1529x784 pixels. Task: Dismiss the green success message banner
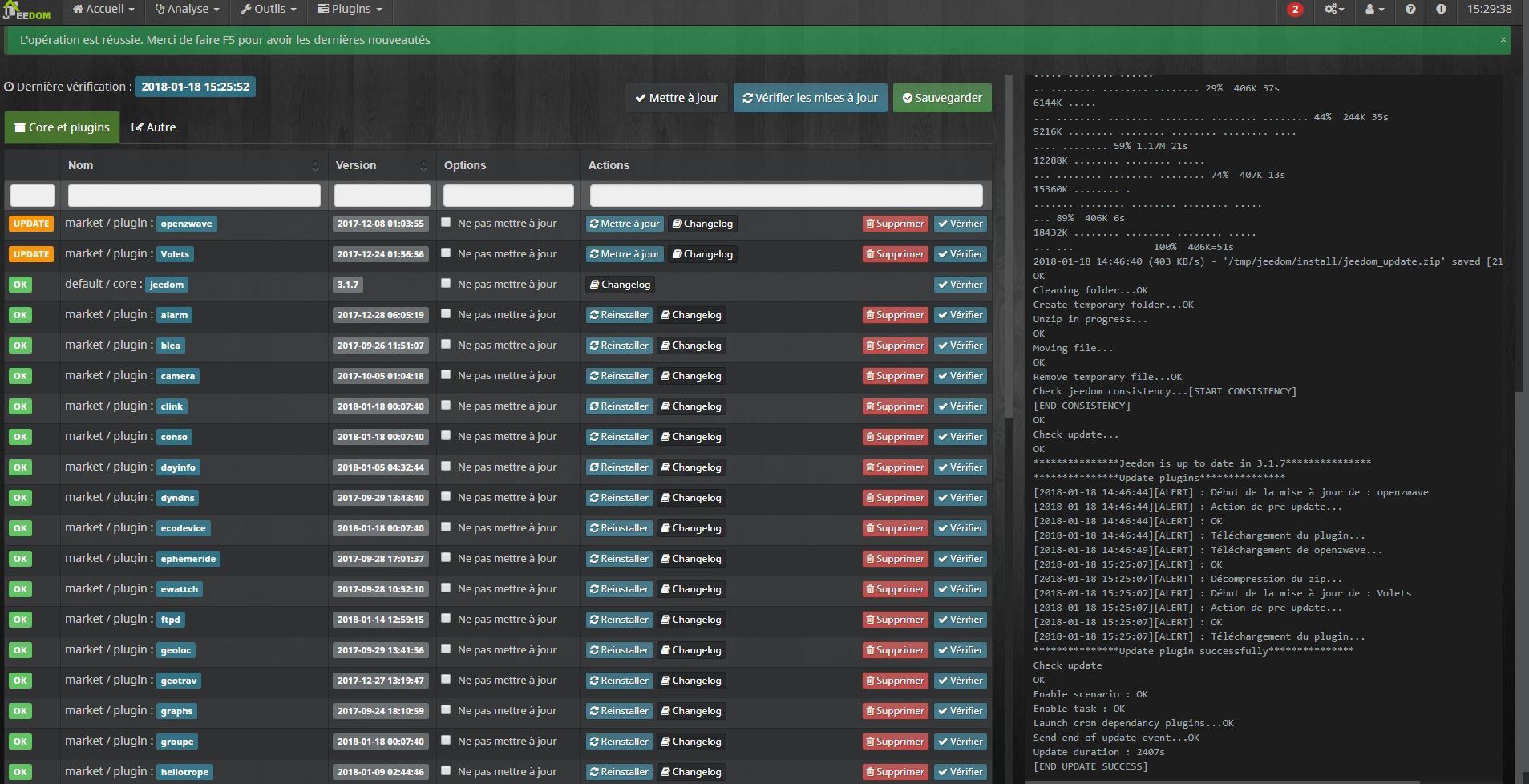(1503, 39)
